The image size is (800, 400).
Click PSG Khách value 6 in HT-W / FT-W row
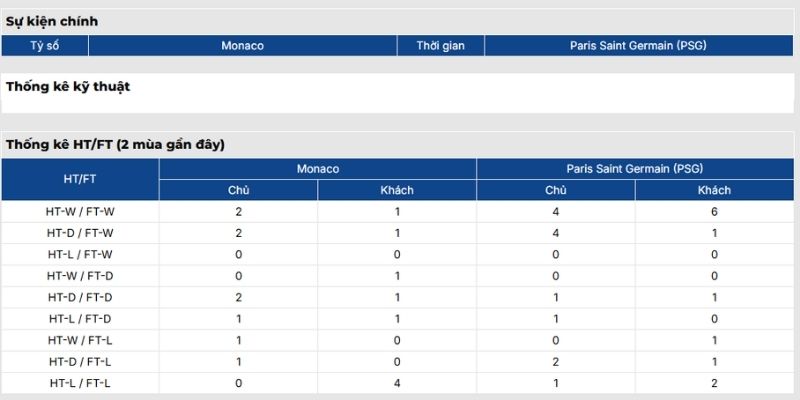tap(714, 212)
